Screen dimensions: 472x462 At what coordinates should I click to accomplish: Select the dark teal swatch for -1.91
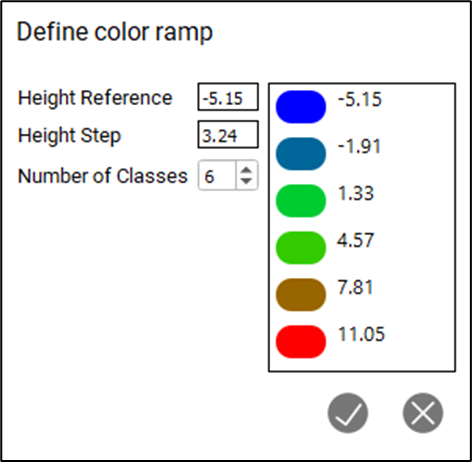301,154
